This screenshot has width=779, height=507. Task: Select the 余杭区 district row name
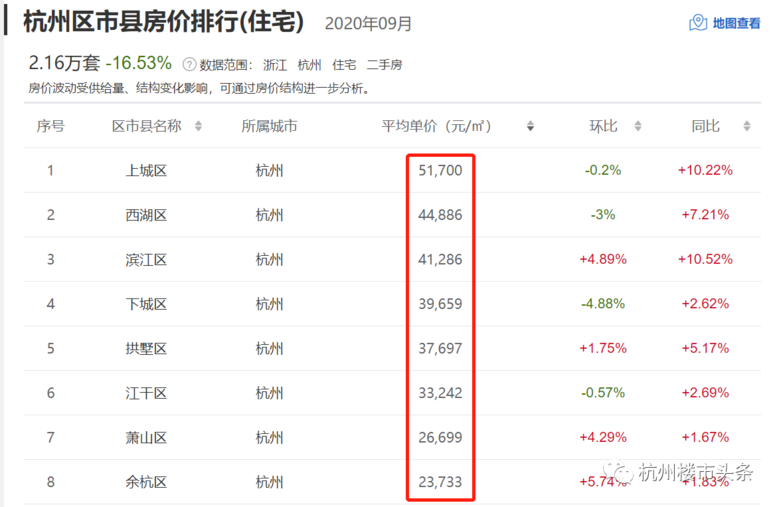(146, 482)
